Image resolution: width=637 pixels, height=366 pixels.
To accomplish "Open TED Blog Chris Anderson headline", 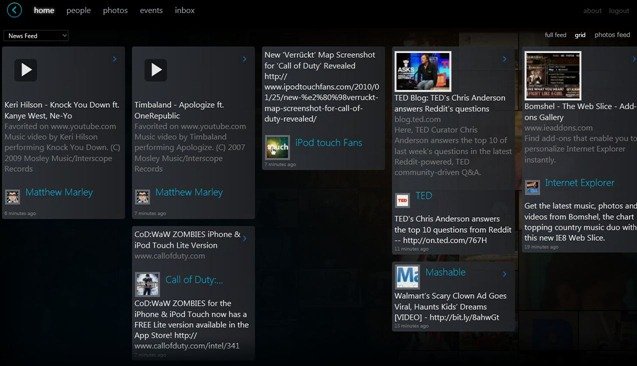I will pyautogui.click(x=450, y=103).
